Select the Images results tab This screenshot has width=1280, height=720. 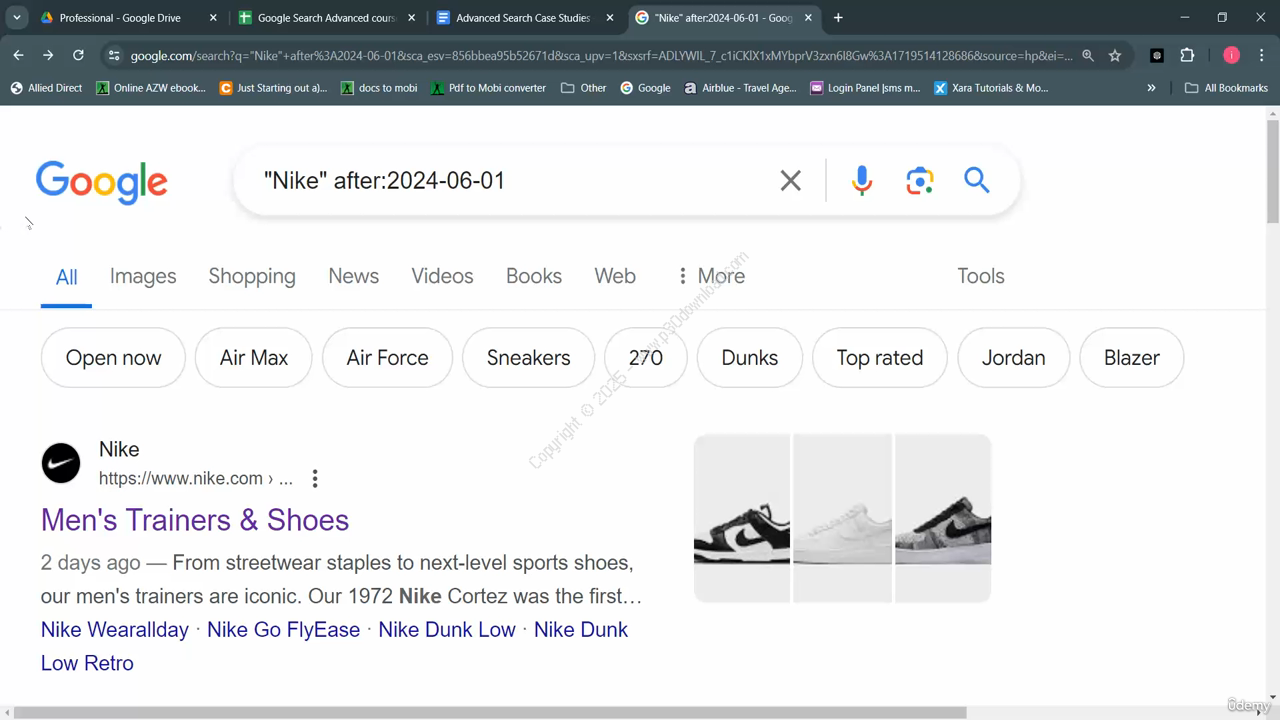tap(143, 276)
